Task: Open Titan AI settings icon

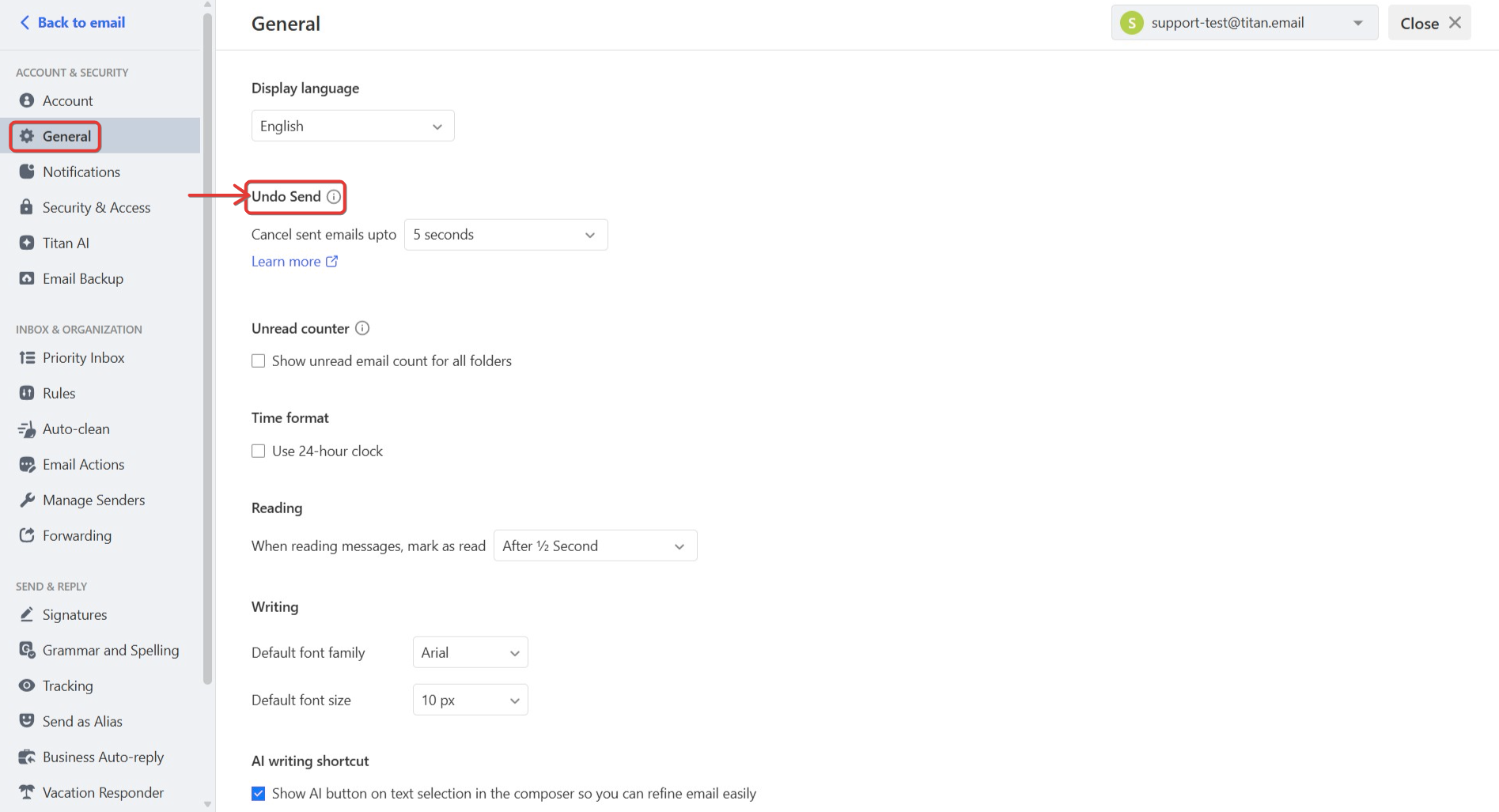Action: point(27,243)
